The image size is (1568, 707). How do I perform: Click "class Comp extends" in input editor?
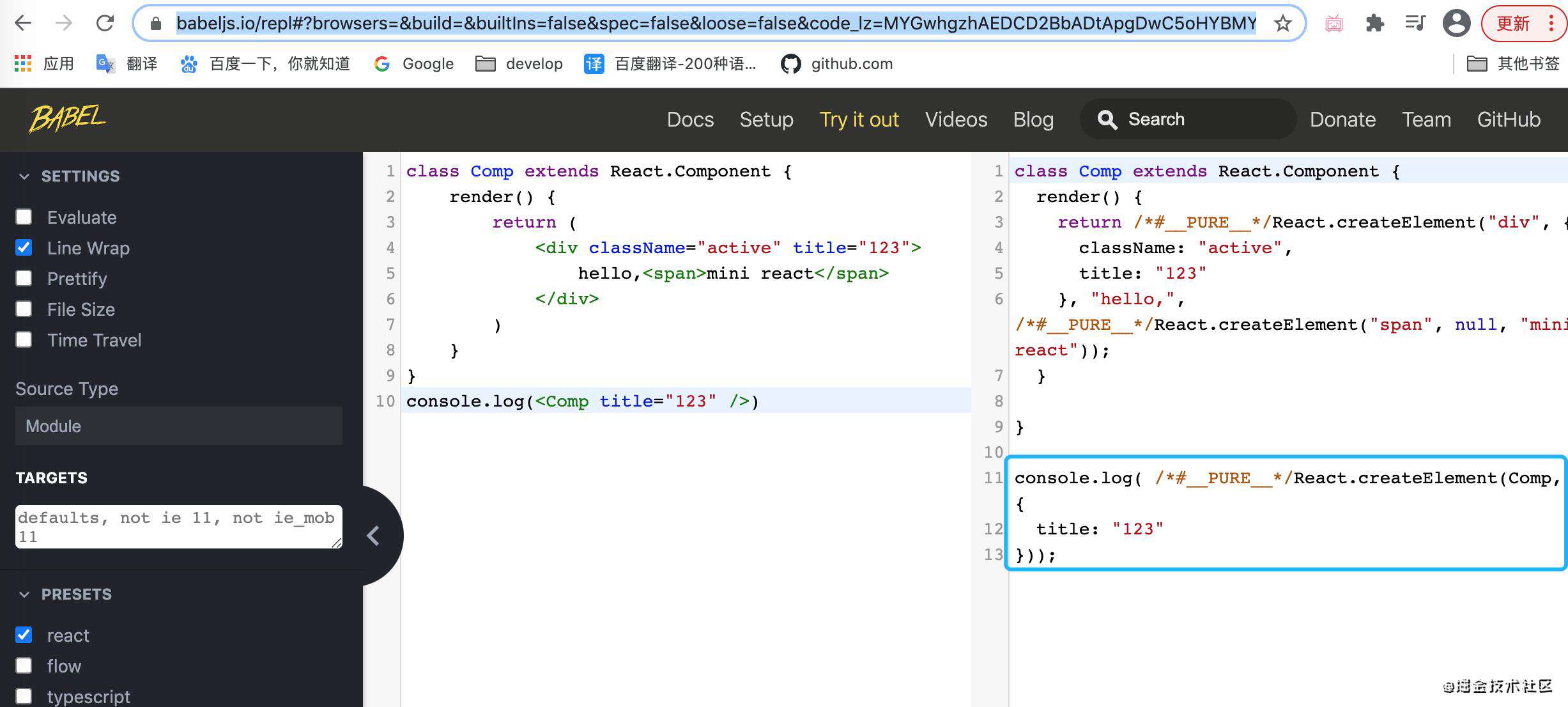coord(502,171)
